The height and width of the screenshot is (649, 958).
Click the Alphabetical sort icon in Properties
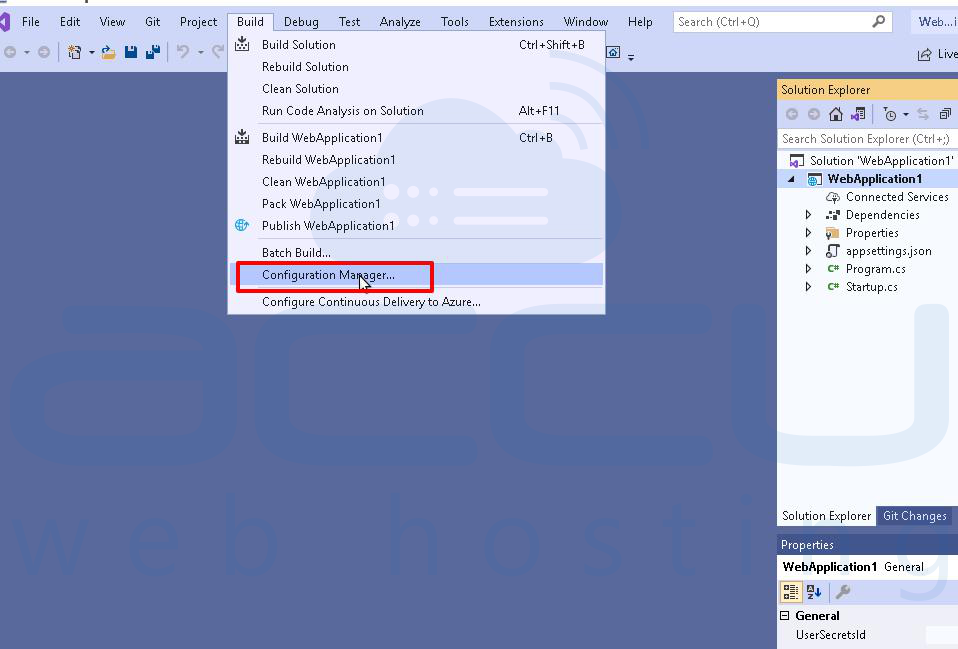point(814,592)
